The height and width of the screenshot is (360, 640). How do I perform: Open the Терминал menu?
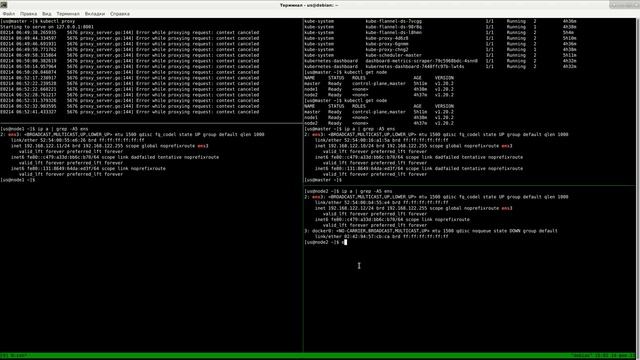[68, 14]
